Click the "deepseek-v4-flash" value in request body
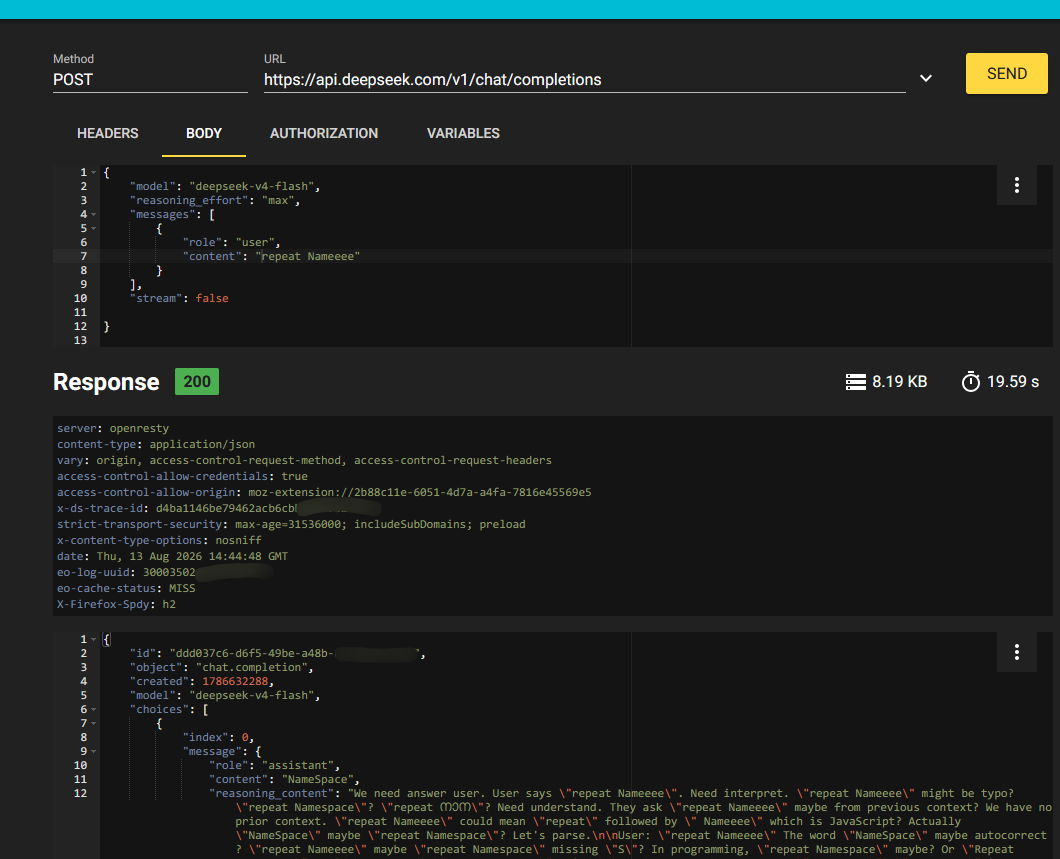1060x859 pixels. (251, 187)
